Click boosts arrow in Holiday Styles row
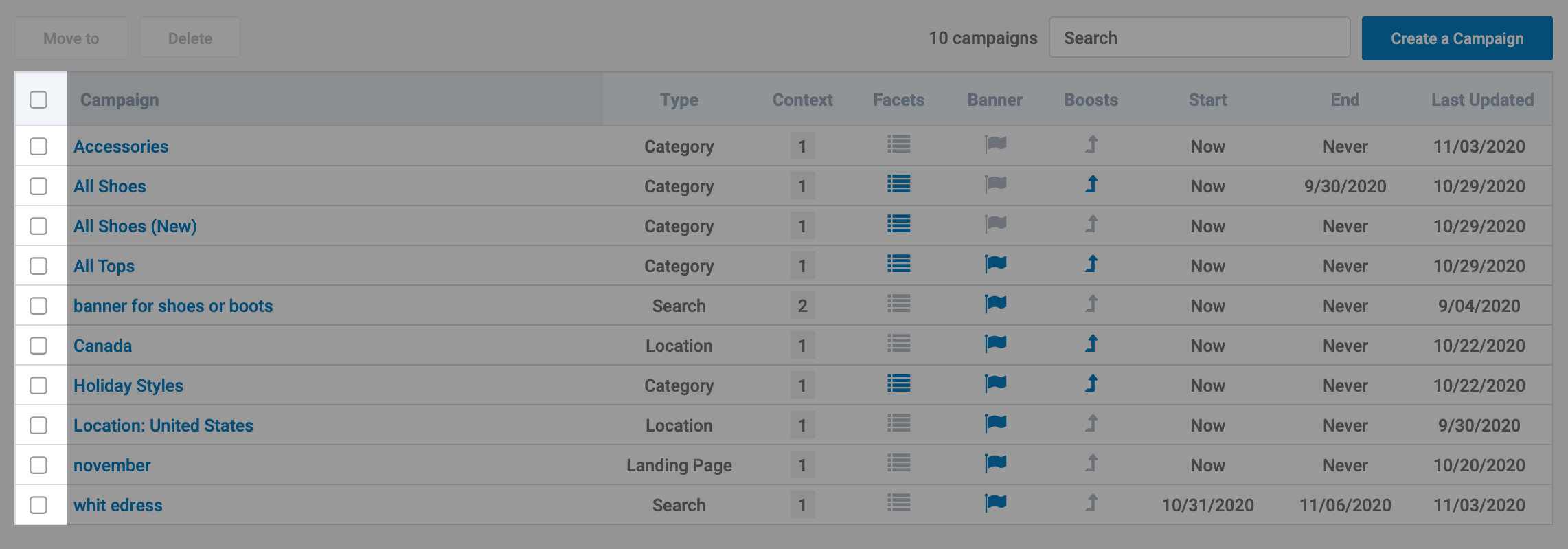Screen dimensions: 1568x549 (1091, 383)
